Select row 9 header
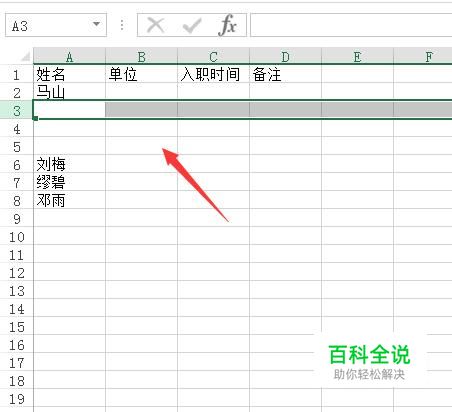Image resolution: width=452 pixels, height=412 pixels. (17, 219)
